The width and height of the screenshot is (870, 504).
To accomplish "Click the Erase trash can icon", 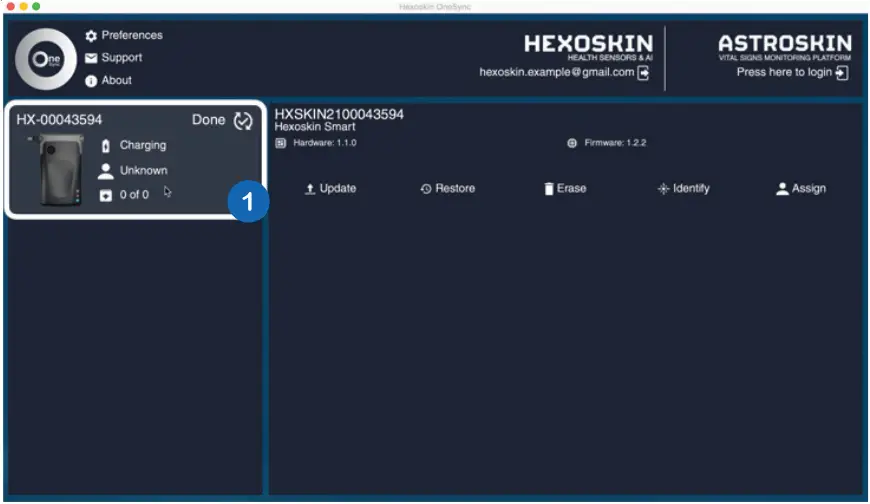I will 549,189.
